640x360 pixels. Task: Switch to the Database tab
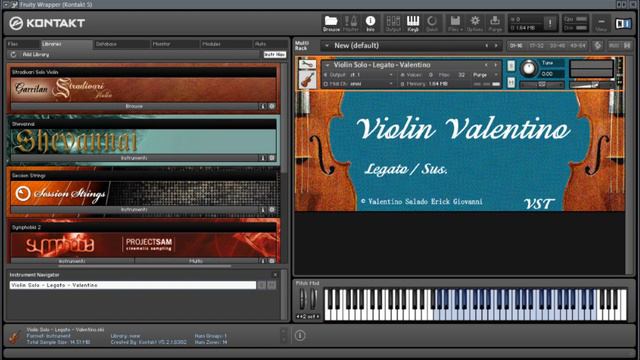(x=121, y=44)
